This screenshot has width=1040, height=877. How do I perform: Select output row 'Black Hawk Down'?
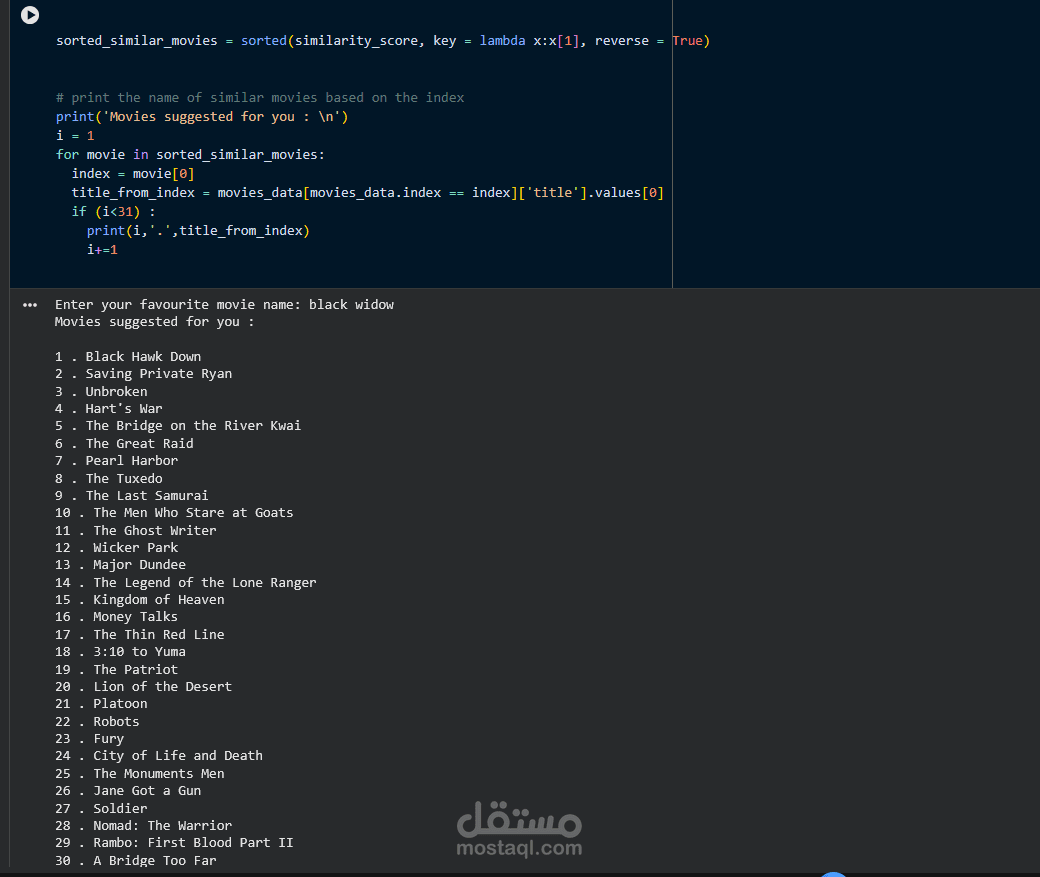point(128,357)
